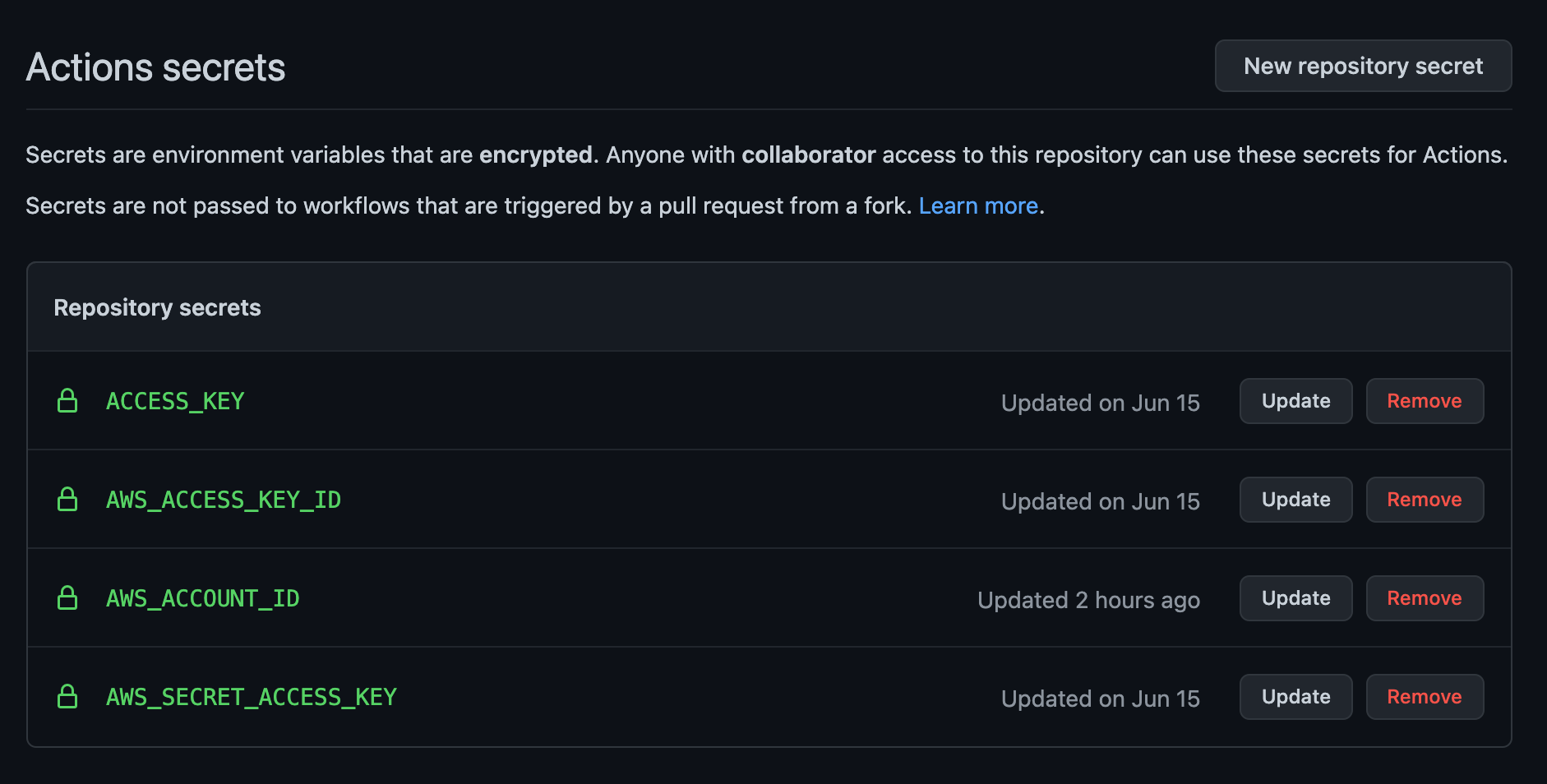Update the AWS_ACCESS_KEY_ID secret
The width and height of the screenshot is (1547, 784).
(x=1295, y=500)
